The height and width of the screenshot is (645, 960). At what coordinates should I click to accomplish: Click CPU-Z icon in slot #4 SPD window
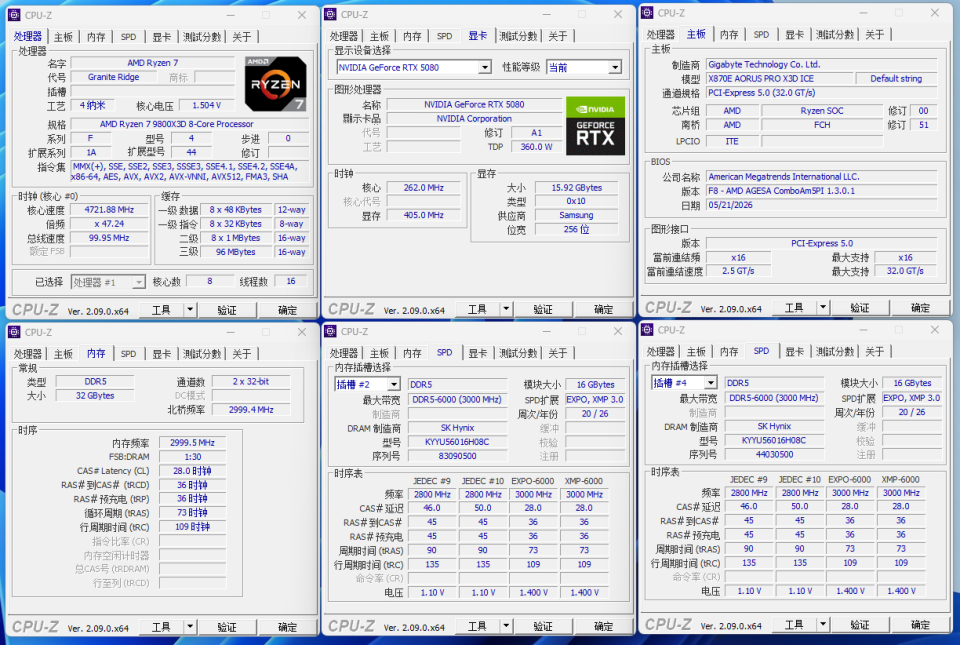click(647, 330)
